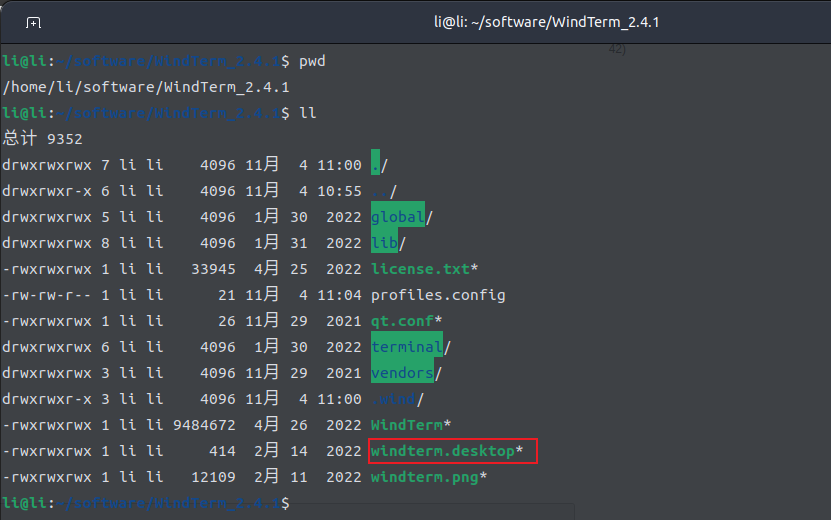
Task: Click the 9484672 file size value
Action: pyautogui.click(x=204, y=425)
